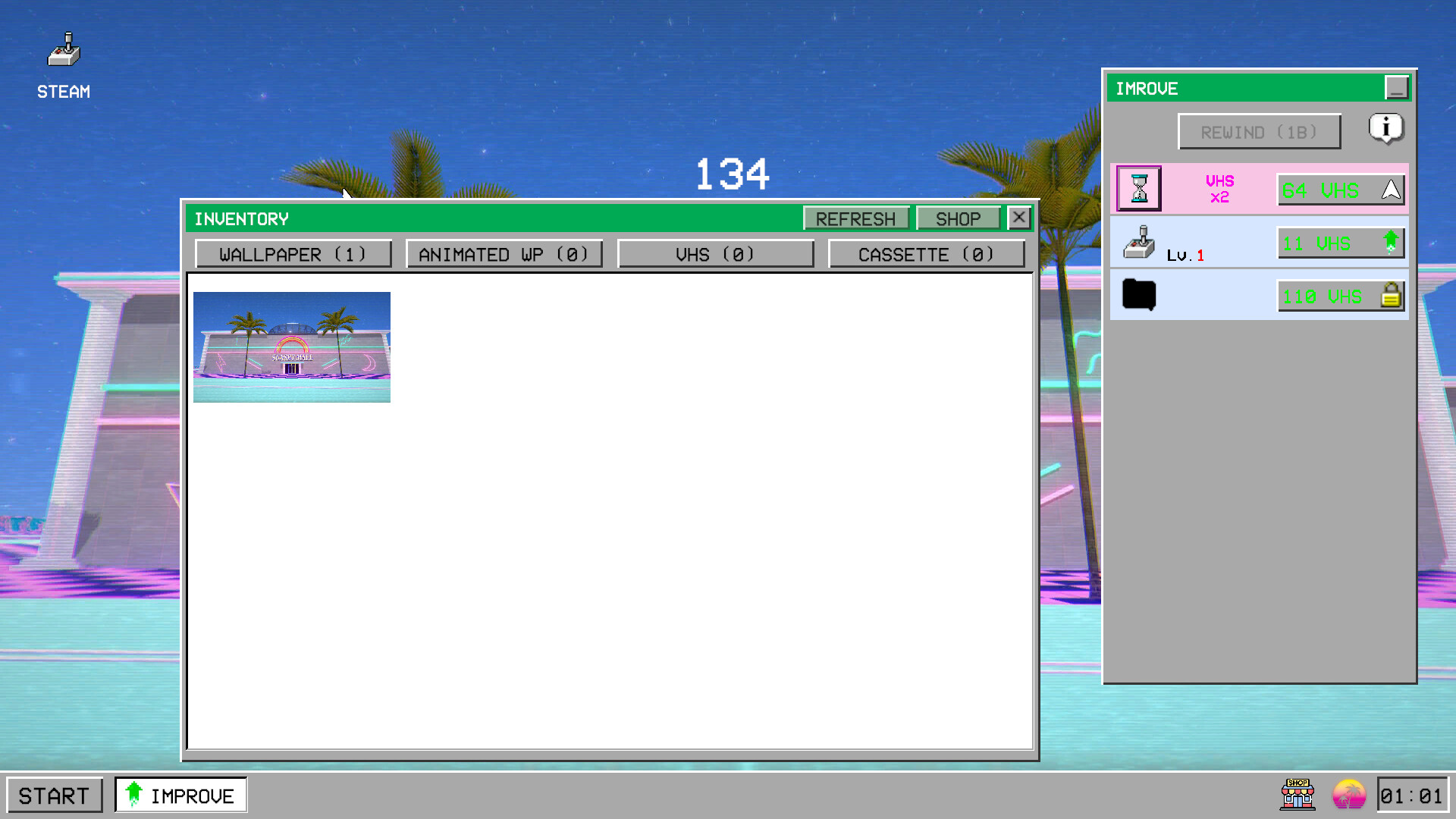
Task: Buy the 11 VHS joystick upgrade
Action: coord(1341,243)
